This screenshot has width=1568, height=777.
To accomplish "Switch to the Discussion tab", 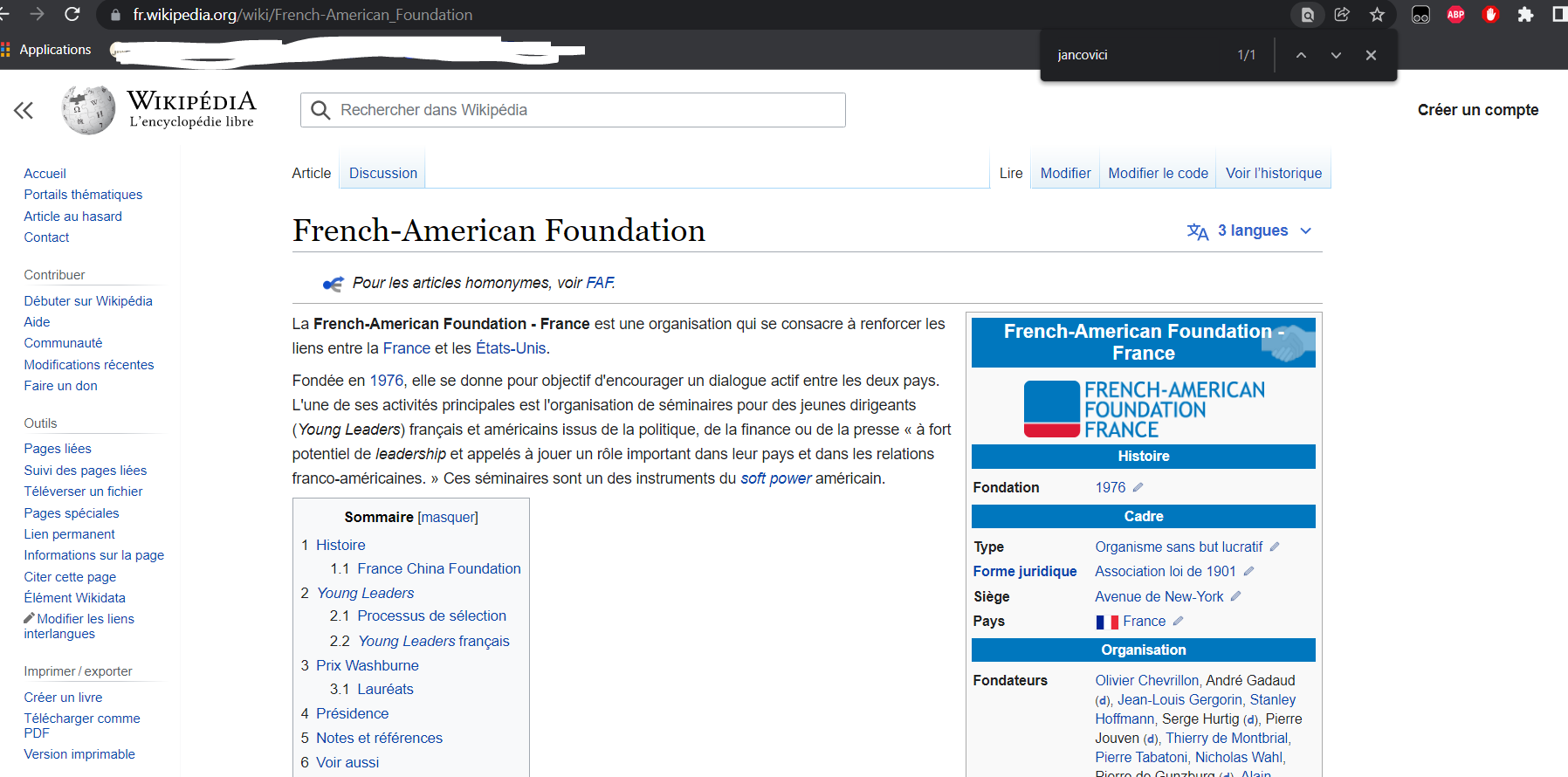I will point(383,173).
